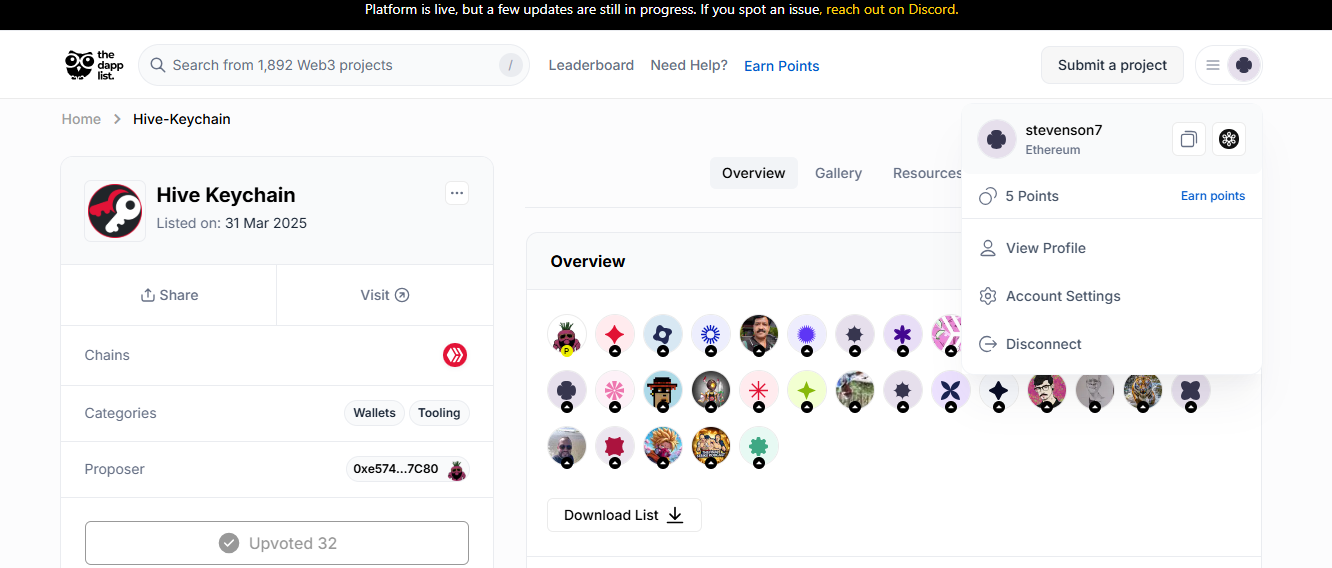Switch to the Overview tab
This screenshot has width=1332, height=568.
click(x=754, y=173)
